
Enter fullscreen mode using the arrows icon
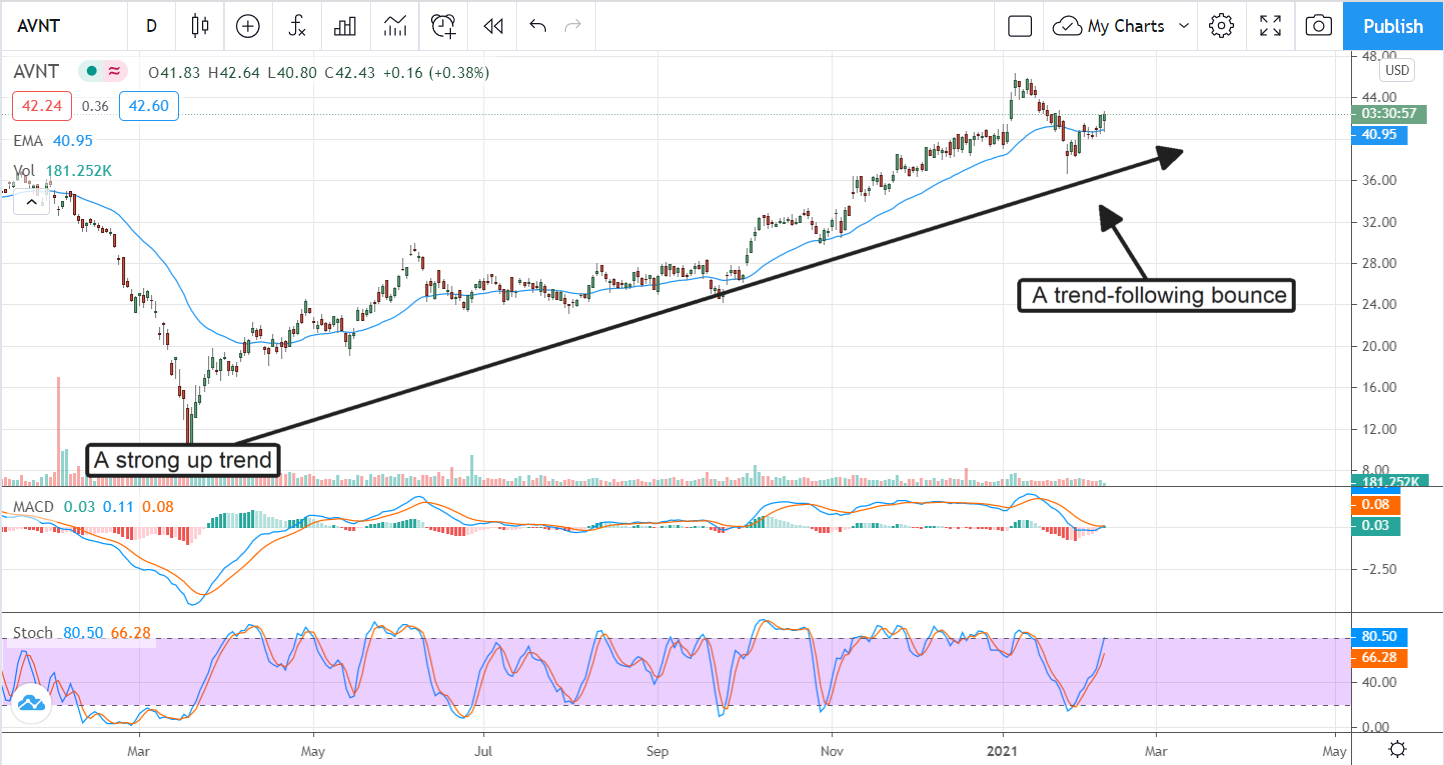point(1270,26)
